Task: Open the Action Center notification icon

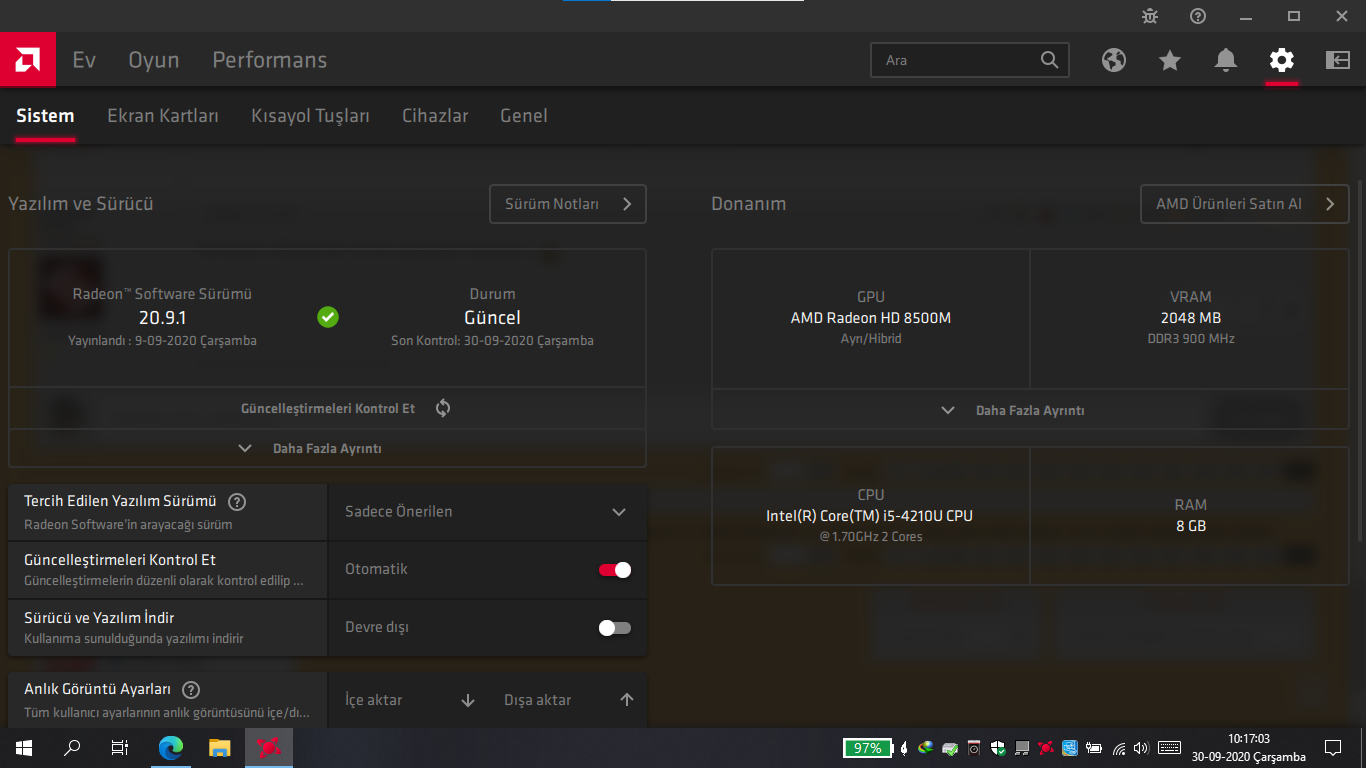Action: coord(1333,748)
